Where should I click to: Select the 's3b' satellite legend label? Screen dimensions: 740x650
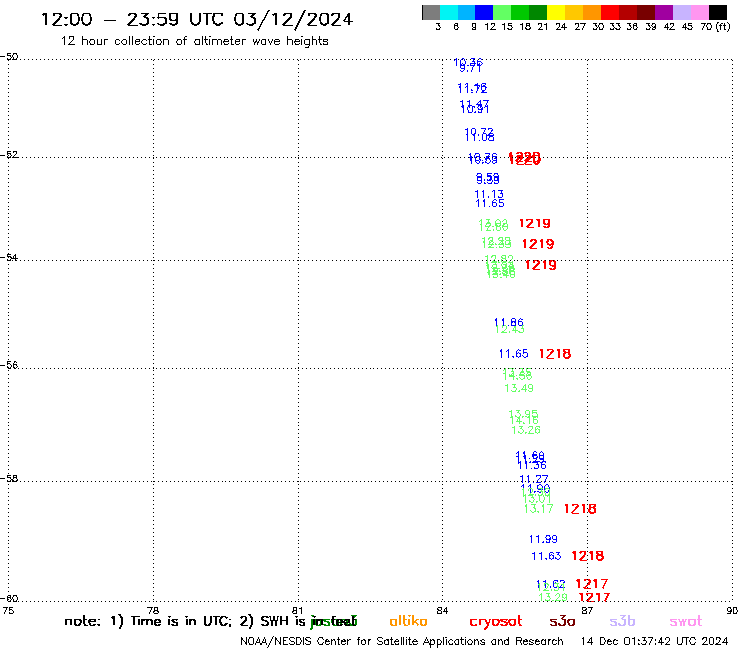622,621
